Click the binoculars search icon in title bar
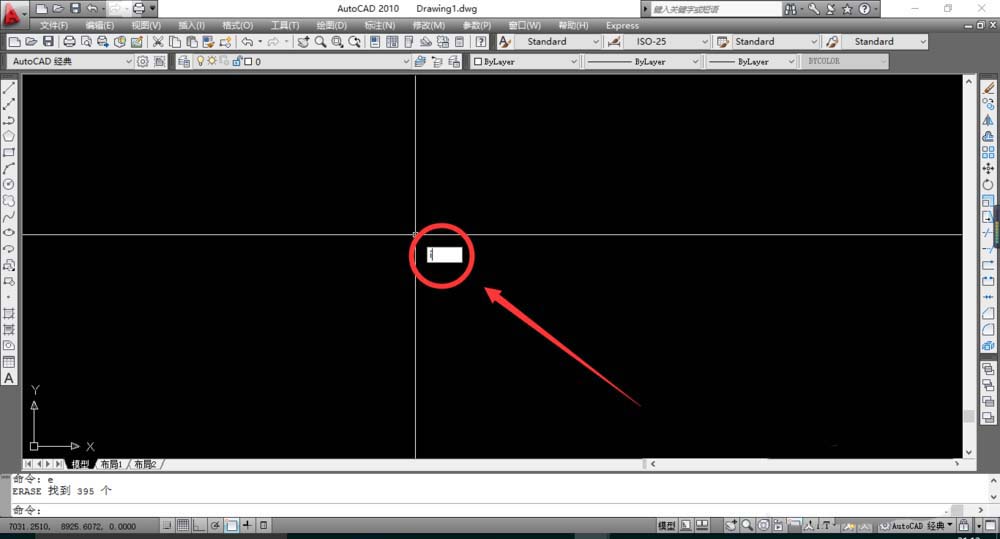 click(791, 9)
